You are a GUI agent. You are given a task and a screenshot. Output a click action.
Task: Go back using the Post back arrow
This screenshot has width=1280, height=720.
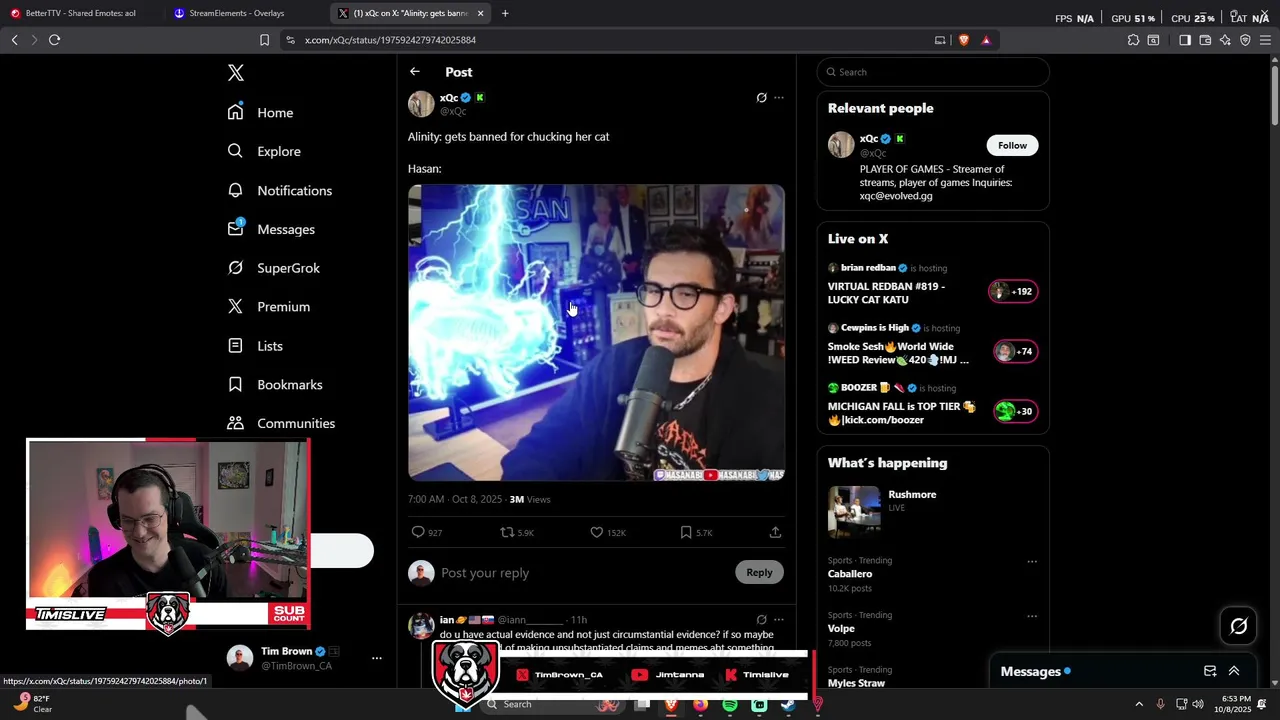pyautogui.click(x=414, y=72)
